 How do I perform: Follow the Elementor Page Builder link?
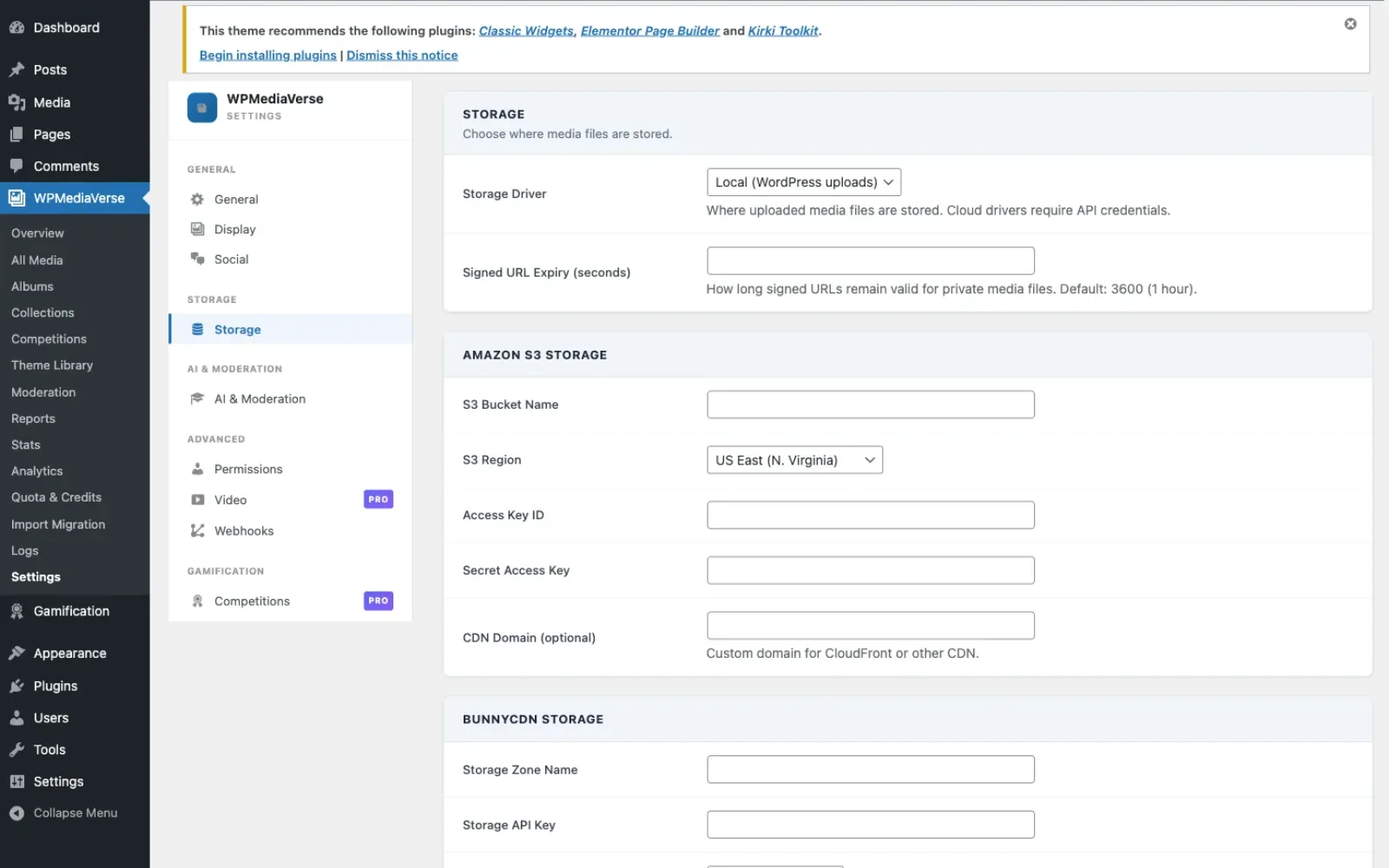coord(650,30)
